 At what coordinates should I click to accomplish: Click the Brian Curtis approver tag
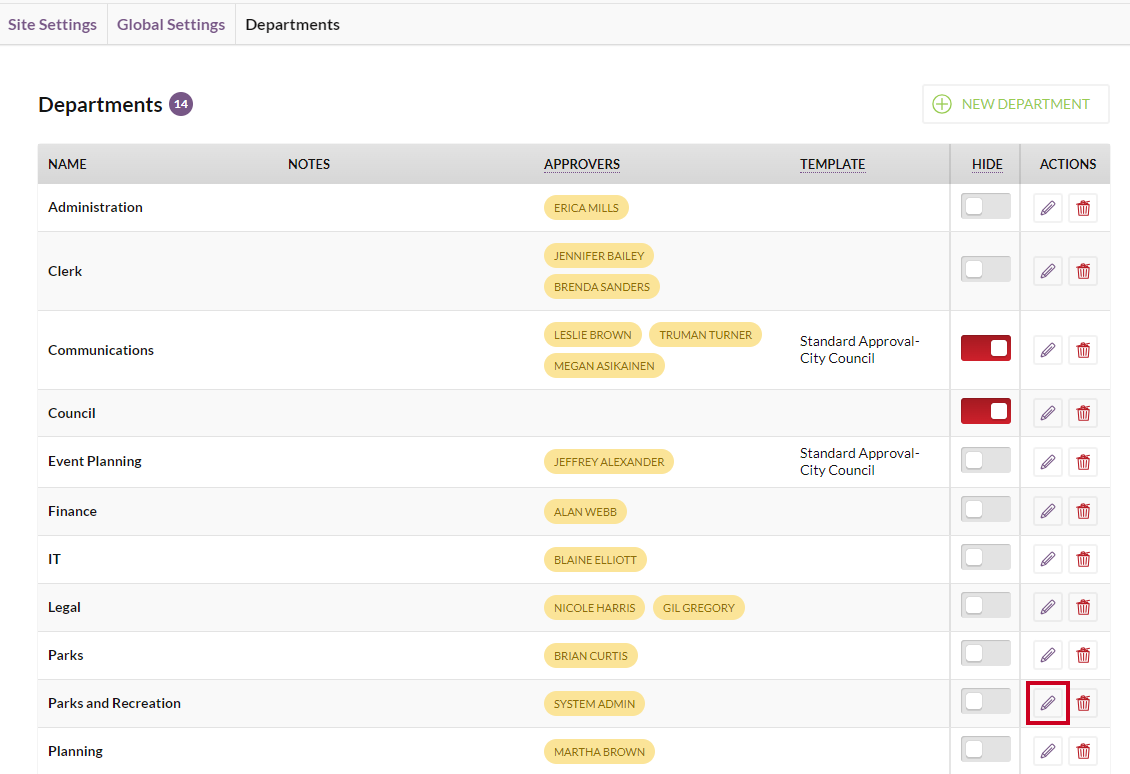coord(590,656)
